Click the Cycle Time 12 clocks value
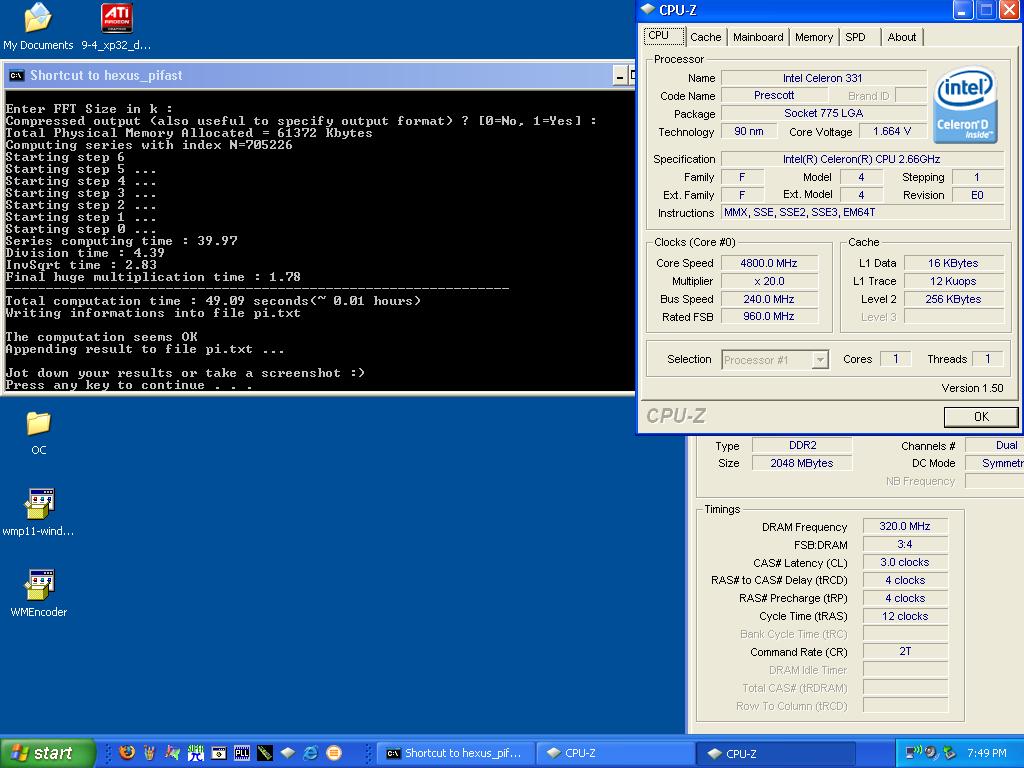1024x768 pixels. (x=904, y=616)
